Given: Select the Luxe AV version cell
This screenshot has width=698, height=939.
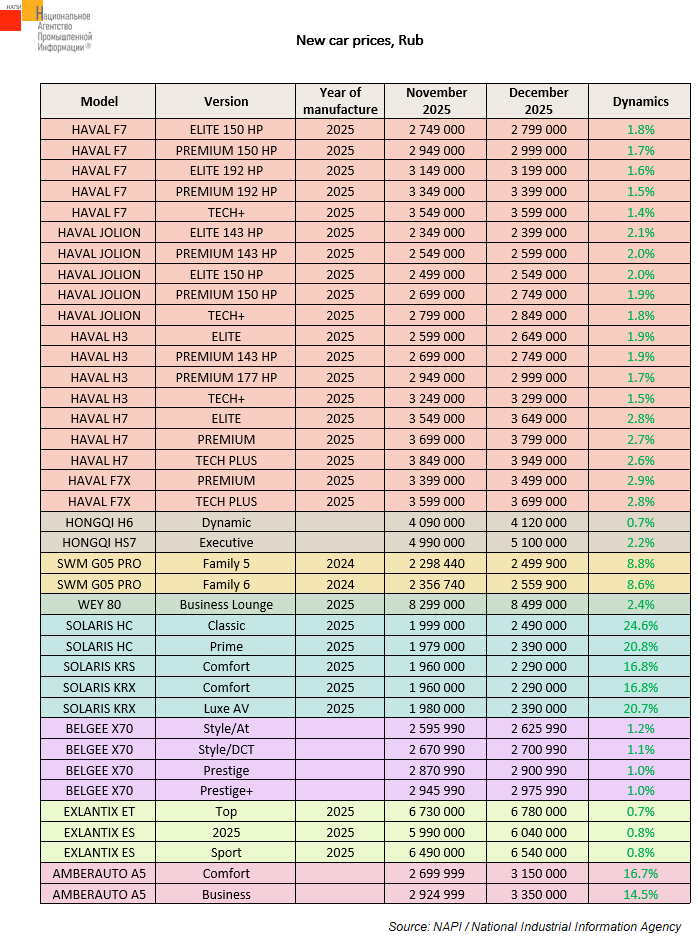Looking at the screenshot, I should click(x=226, y=709).
